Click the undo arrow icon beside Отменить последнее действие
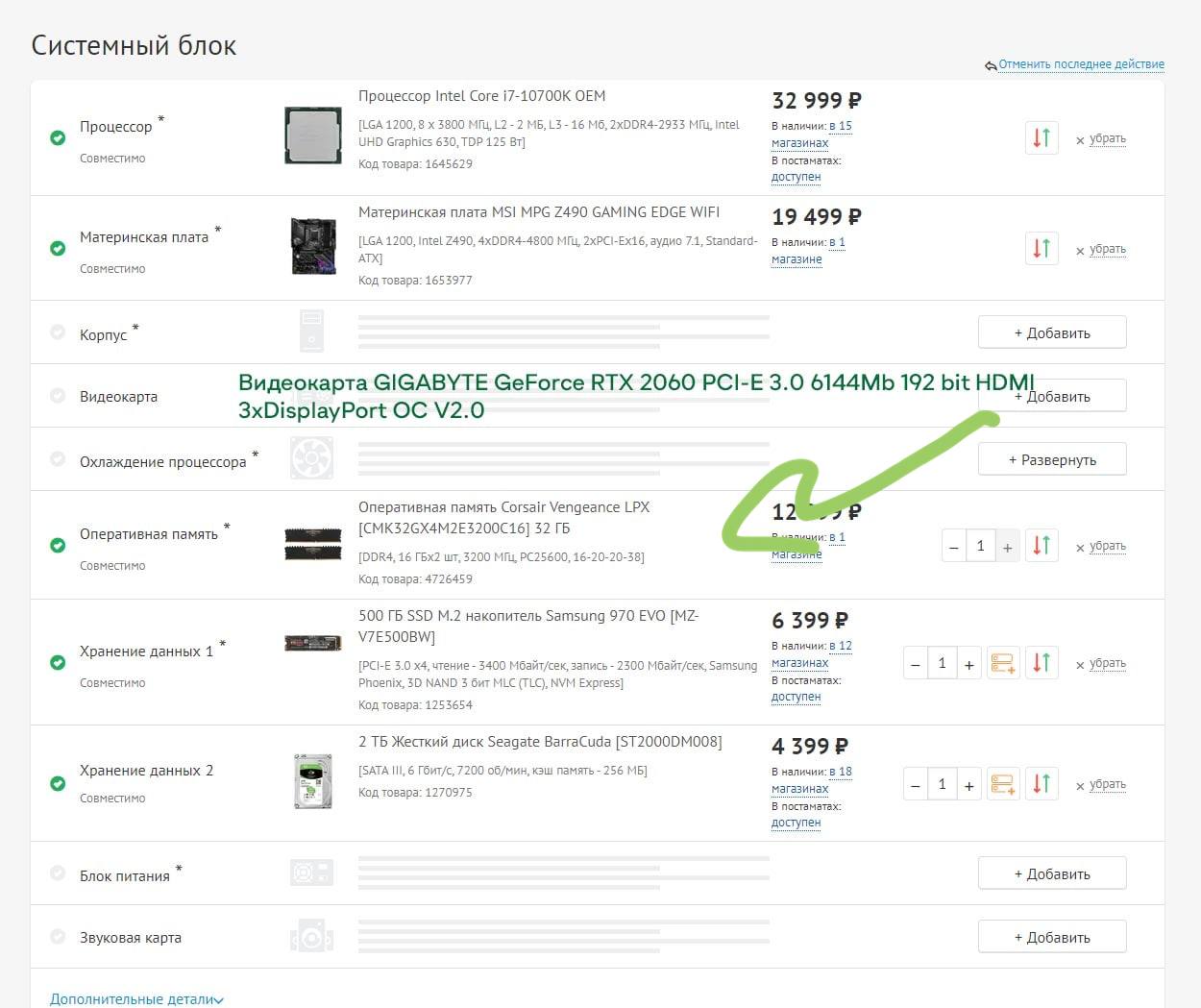 (x=991, y=65)
